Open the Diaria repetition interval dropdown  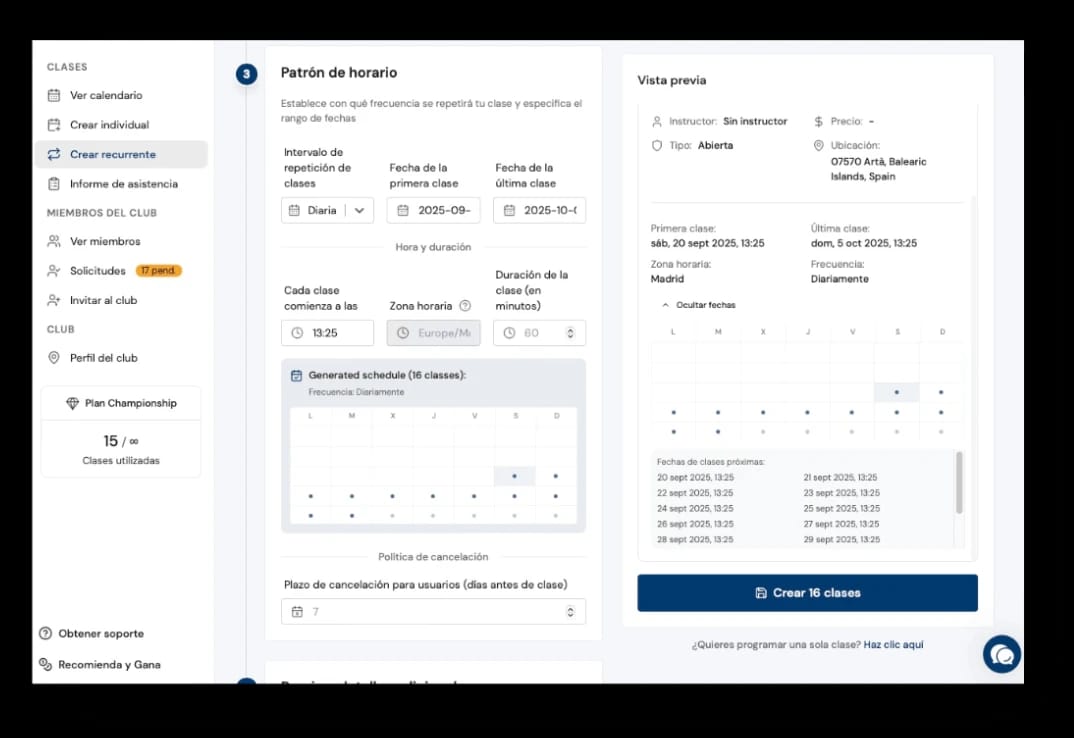(x=327, y=210)
